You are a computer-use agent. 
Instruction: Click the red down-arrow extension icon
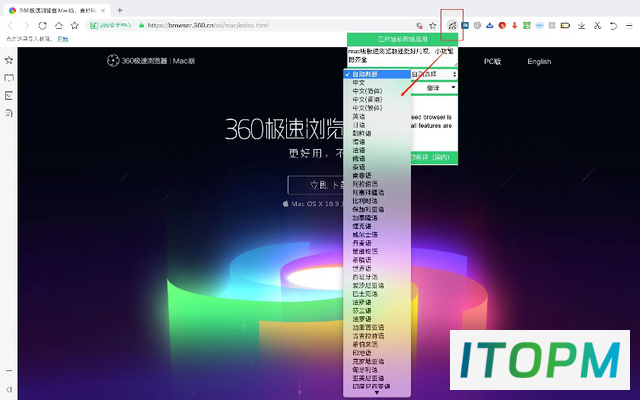point(514,25)
